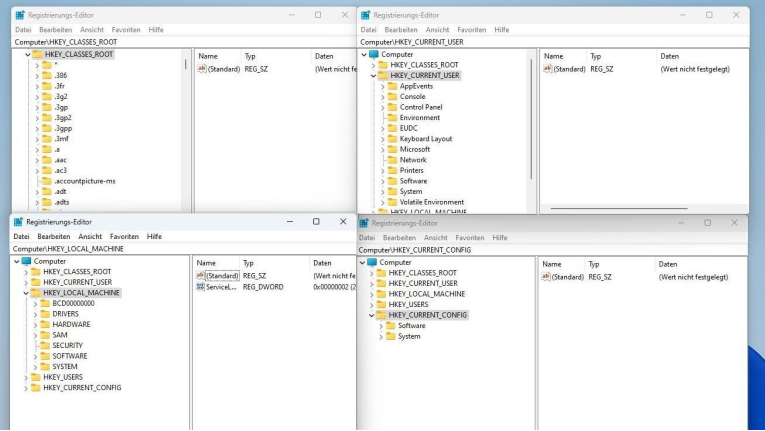Expand System key under HKEY_CURRENT_CONFIG

click(x=381, y=337)
